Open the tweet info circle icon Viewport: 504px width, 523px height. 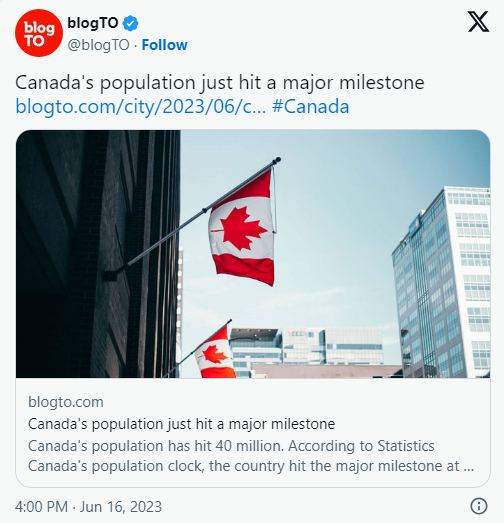(479, 506)
